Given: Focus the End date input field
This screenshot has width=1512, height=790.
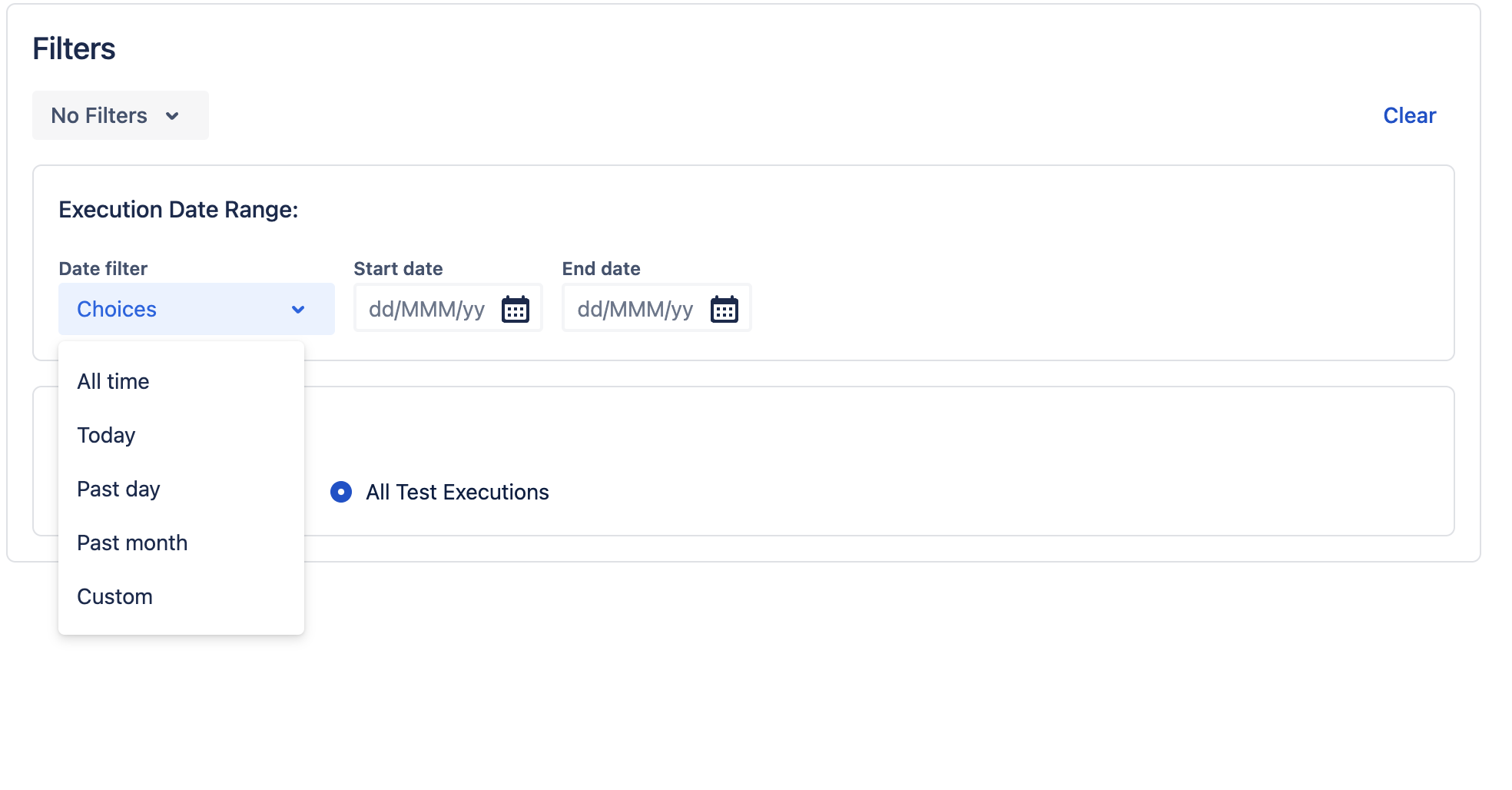Looking at the screenshot, I should [635, 309].
